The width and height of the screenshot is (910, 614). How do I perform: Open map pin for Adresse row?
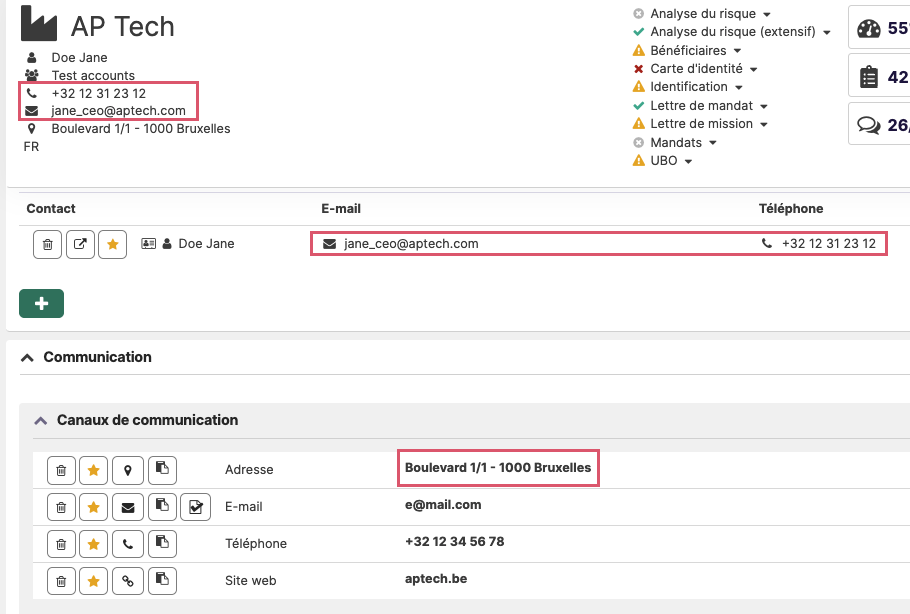pyautogui.click(x=128, y=470)
